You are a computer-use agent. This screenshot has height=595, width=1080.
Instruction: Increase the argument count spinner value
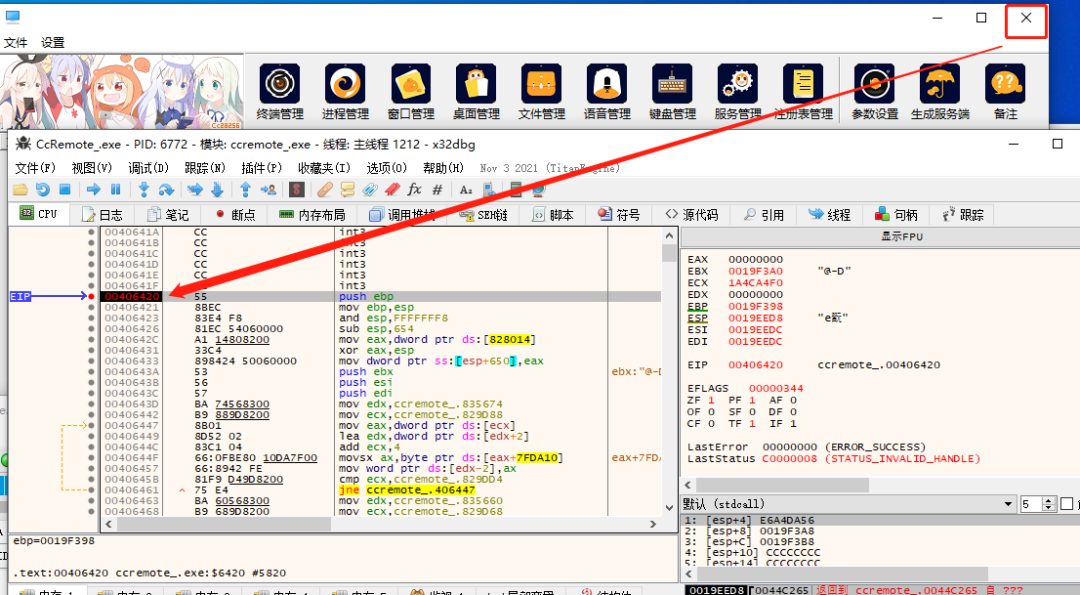coord(1049,501)
